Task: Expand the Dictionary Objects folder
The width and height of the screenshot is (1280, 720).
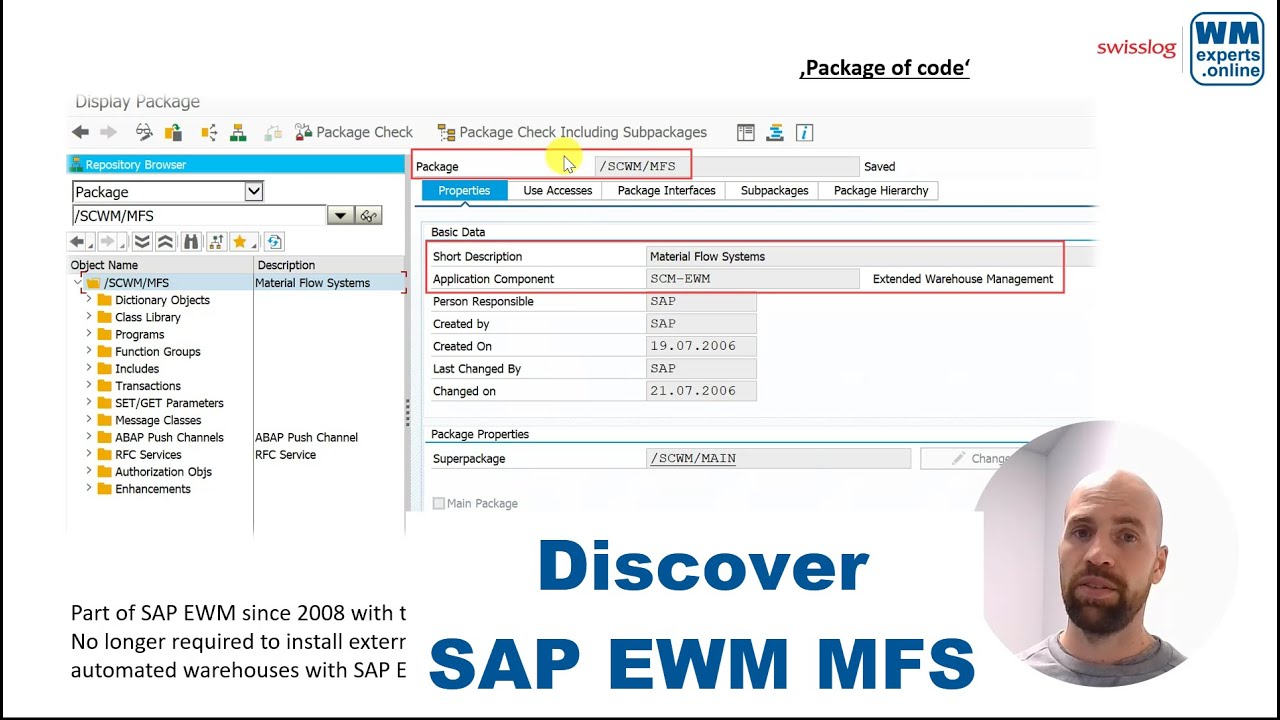Action: pyautogui.click(x=89, y=300)
